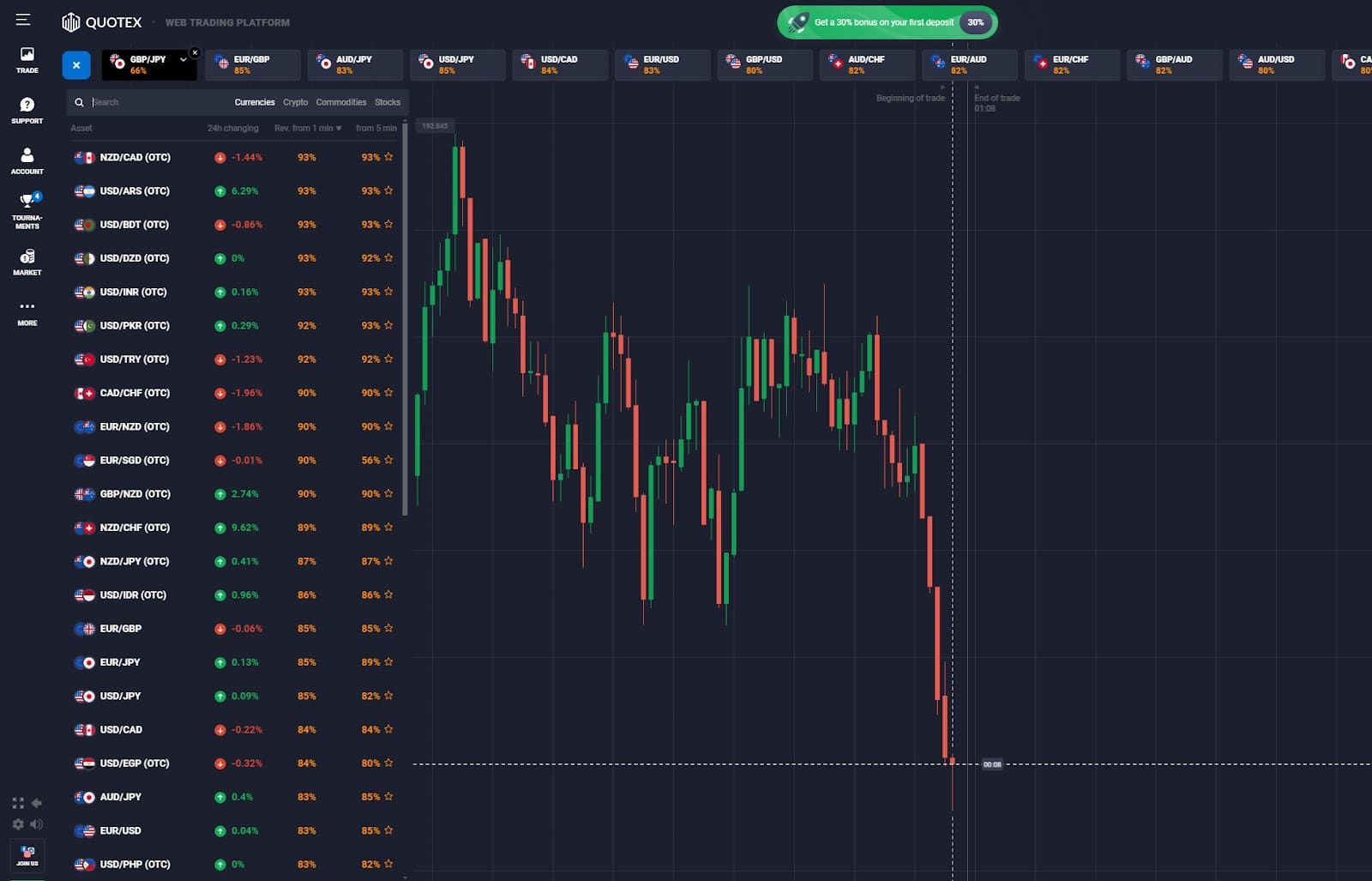Open the Support help icon

click(27, 111)
